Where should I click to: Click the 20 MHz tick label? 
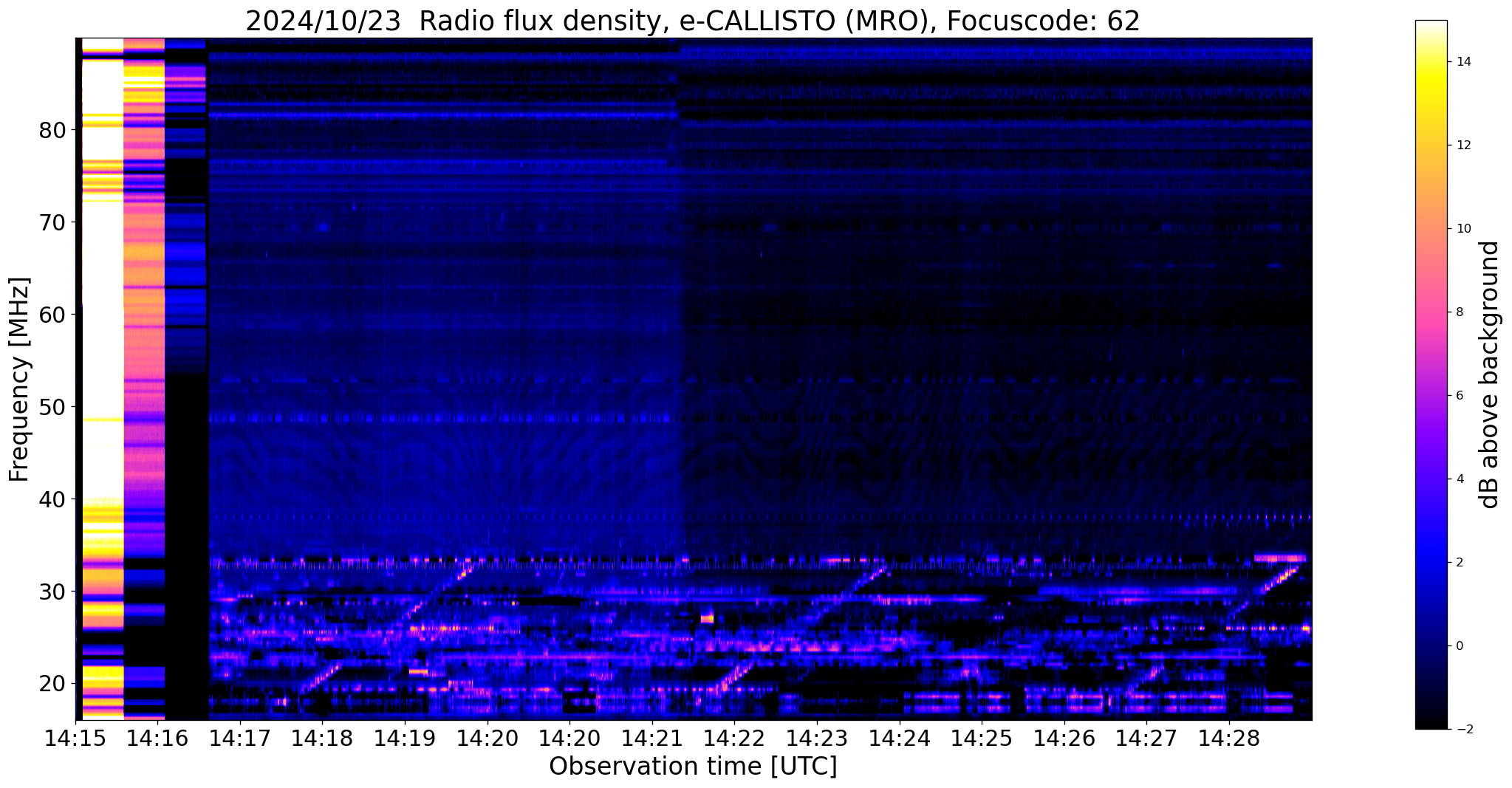click(x=52, y=685)
